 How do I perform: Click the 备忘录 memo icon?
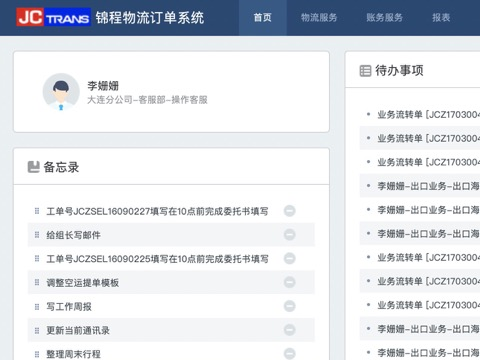[x=33, y=167]
